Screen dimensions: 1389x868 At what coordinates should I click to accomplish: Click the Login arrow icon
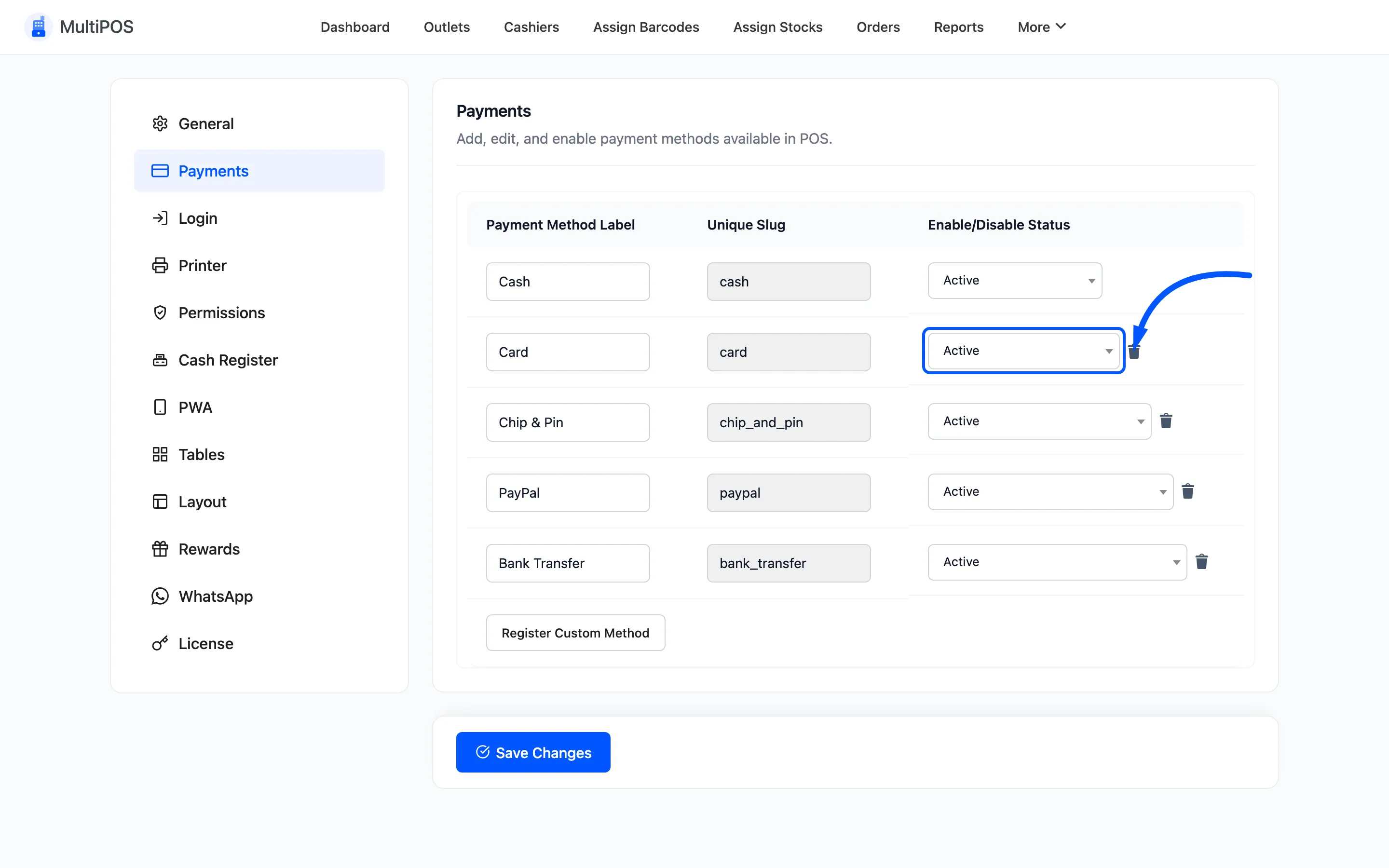[x=160, y=218]
